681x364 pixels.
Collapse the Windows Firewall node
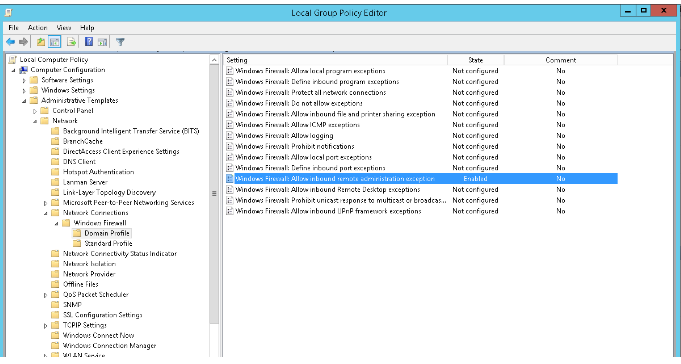tap(56, 223)
